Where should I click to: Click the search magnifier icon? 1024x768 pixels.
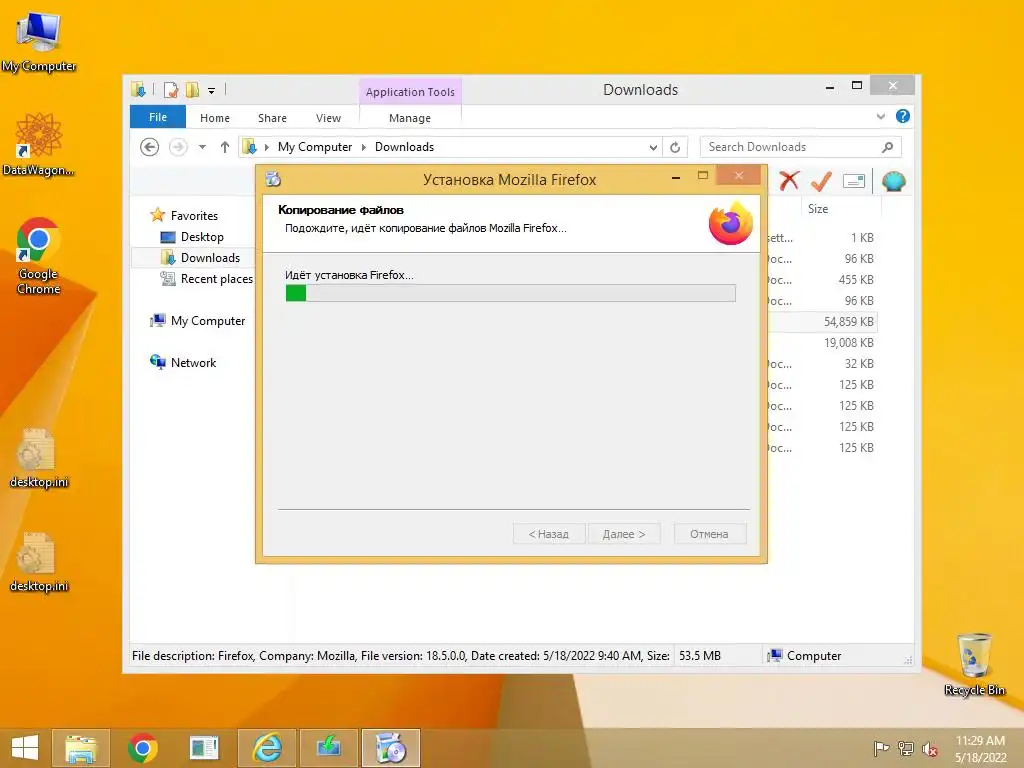(x=887, y=147)
